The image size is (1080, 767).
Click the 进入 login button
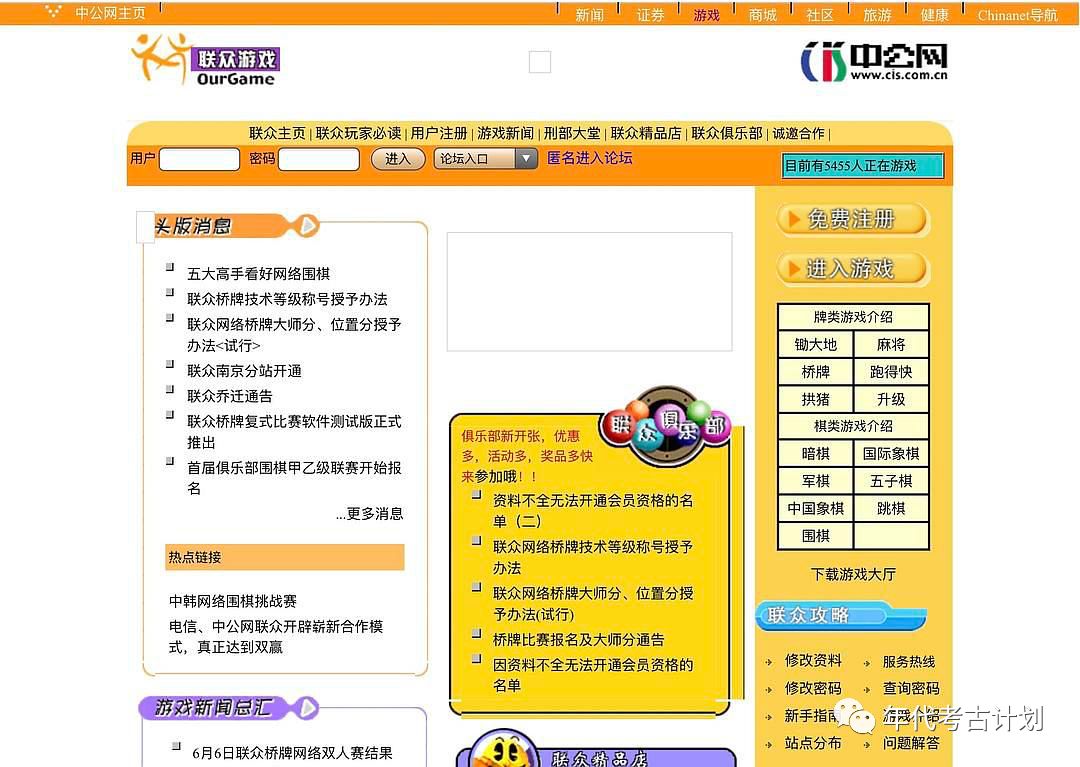pyautogui.click(x=398, y=158)
